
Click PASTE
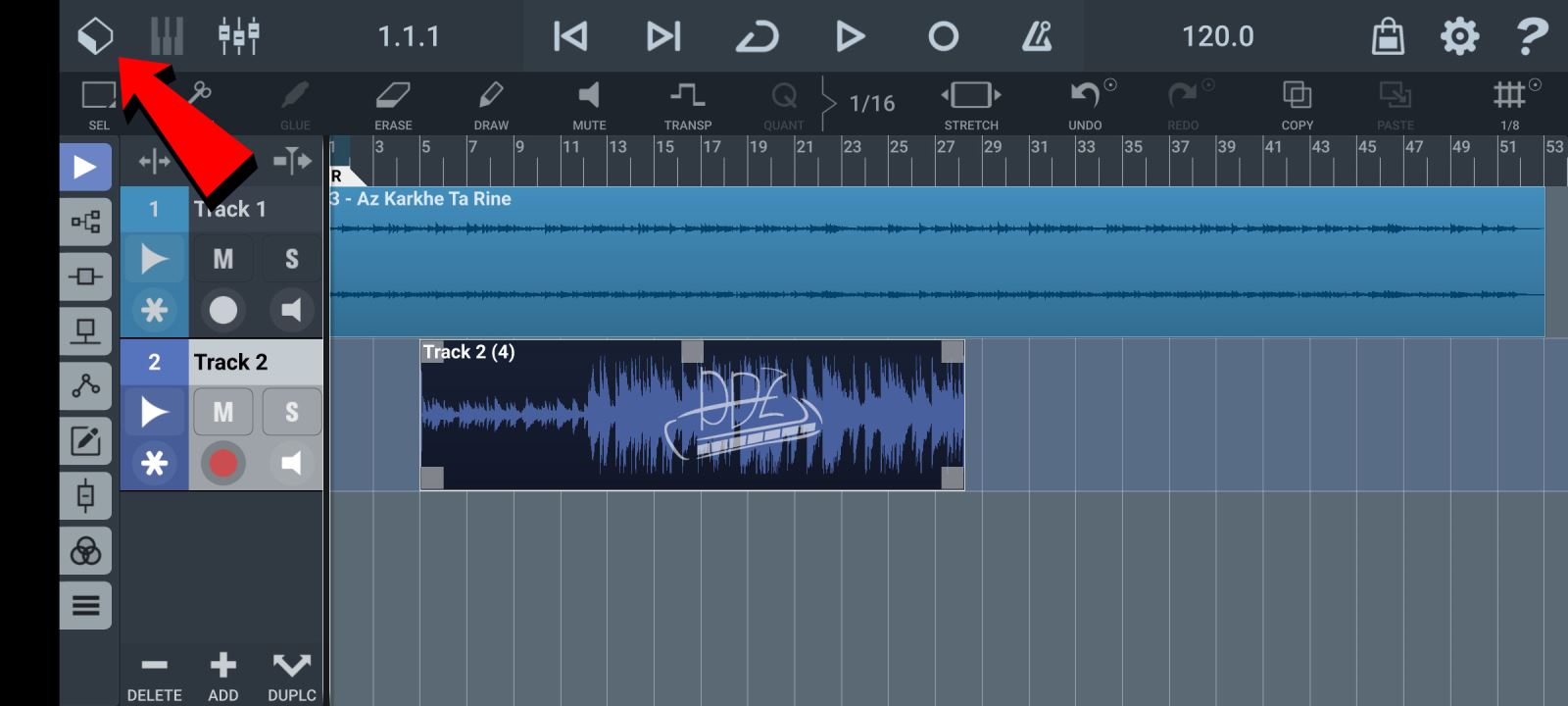tap(1395, 104)
